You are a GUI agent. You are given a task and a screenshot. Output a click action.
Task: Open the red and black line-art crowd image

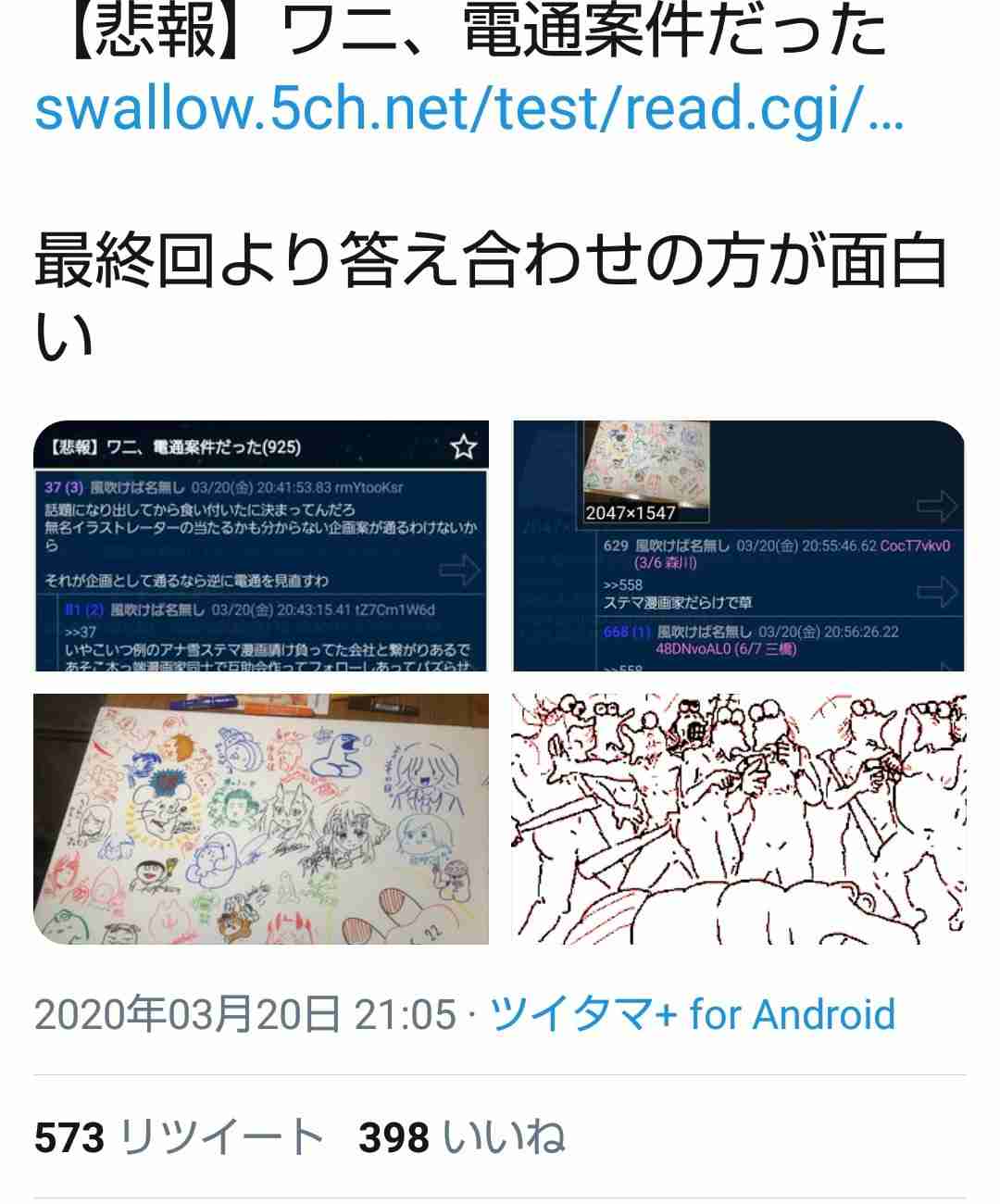click(x=739, y=819)
